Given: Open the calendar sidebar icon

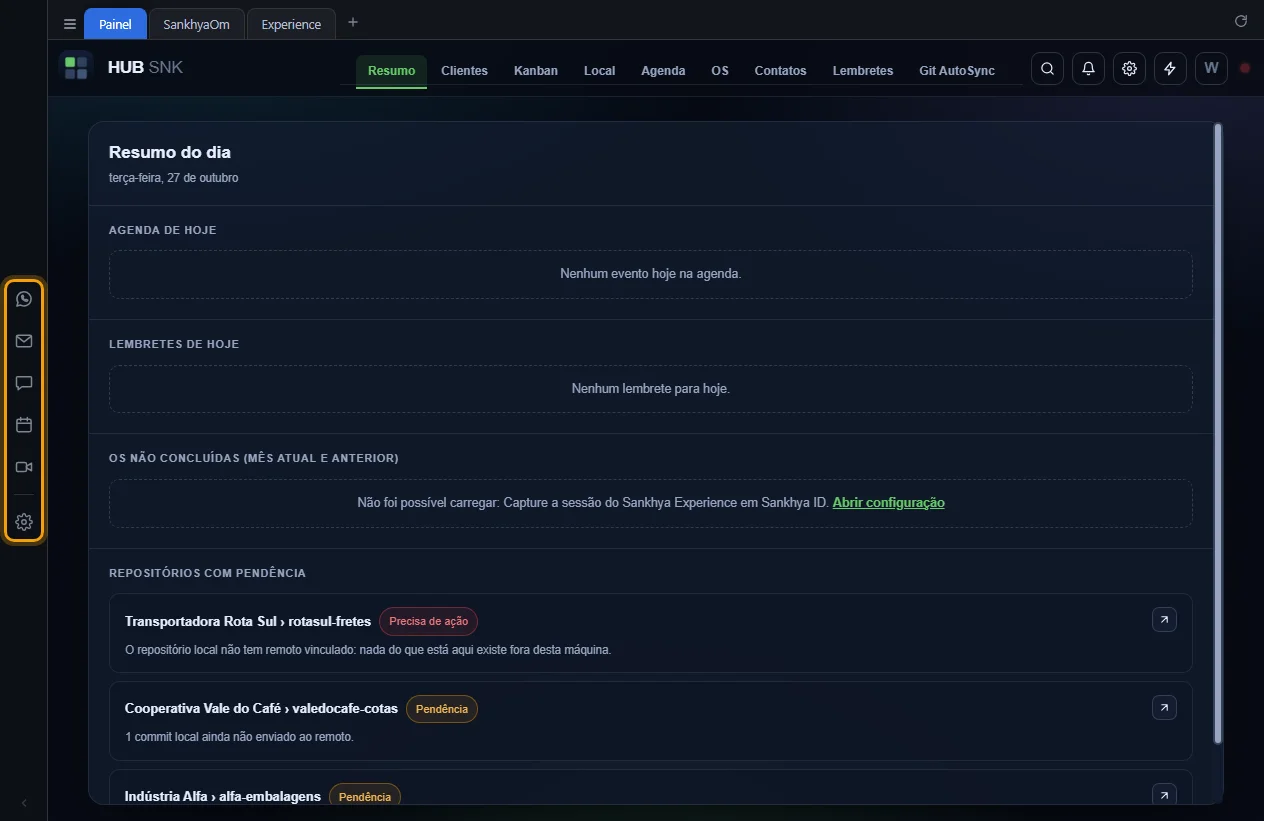Looking at the screenshot, I should coord(24,425).
